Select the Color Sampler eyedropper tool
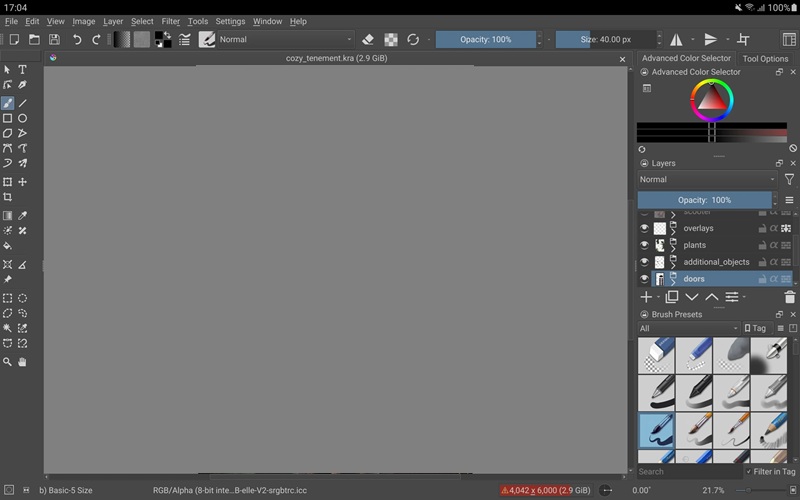The height and width of the screenshot is (500, 800). point(22,215)
